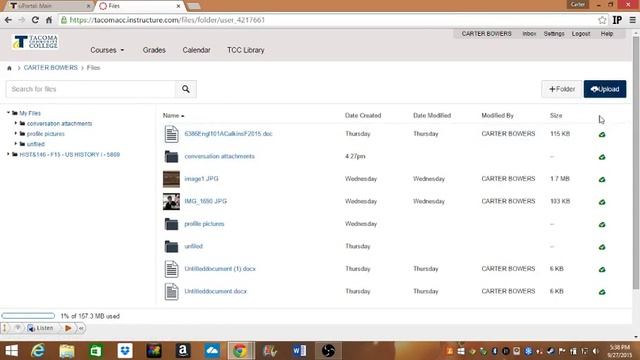Viewport: 640px width, 360px height.
Task: Open the TCC Library menu item
Action: coord(246,50)
